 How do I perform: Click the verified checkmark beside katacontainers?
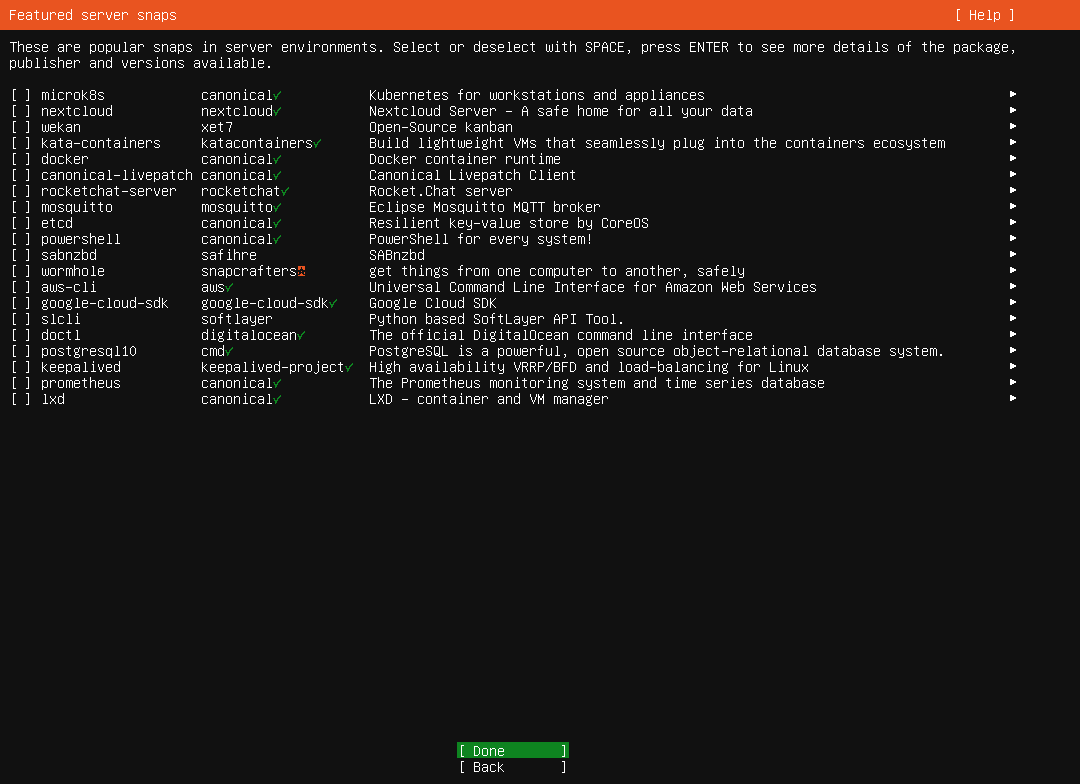click(317, 143)
